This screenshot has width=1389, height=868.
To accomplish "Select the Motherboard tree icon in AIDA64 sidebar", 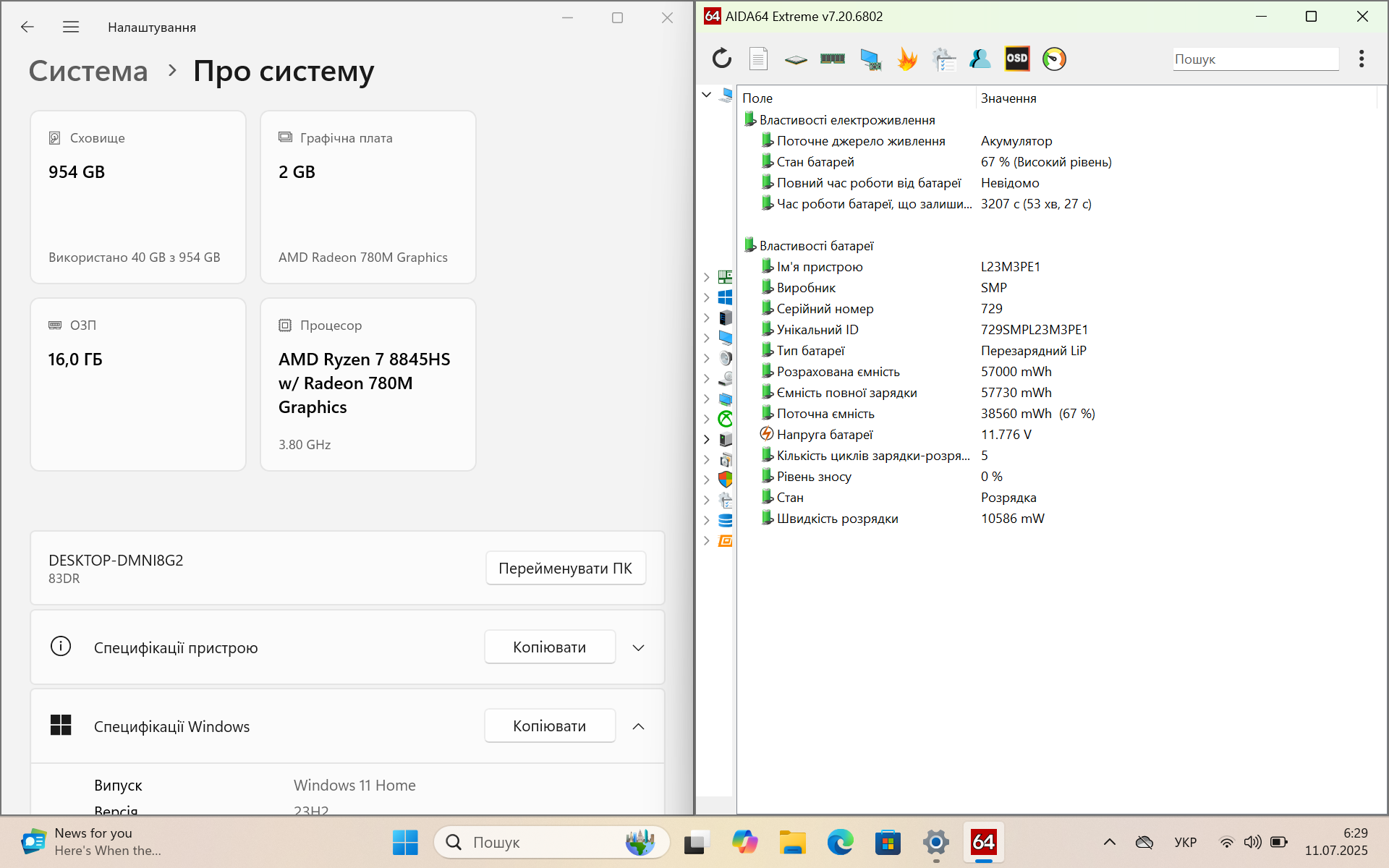I will (x=725, y=277).
